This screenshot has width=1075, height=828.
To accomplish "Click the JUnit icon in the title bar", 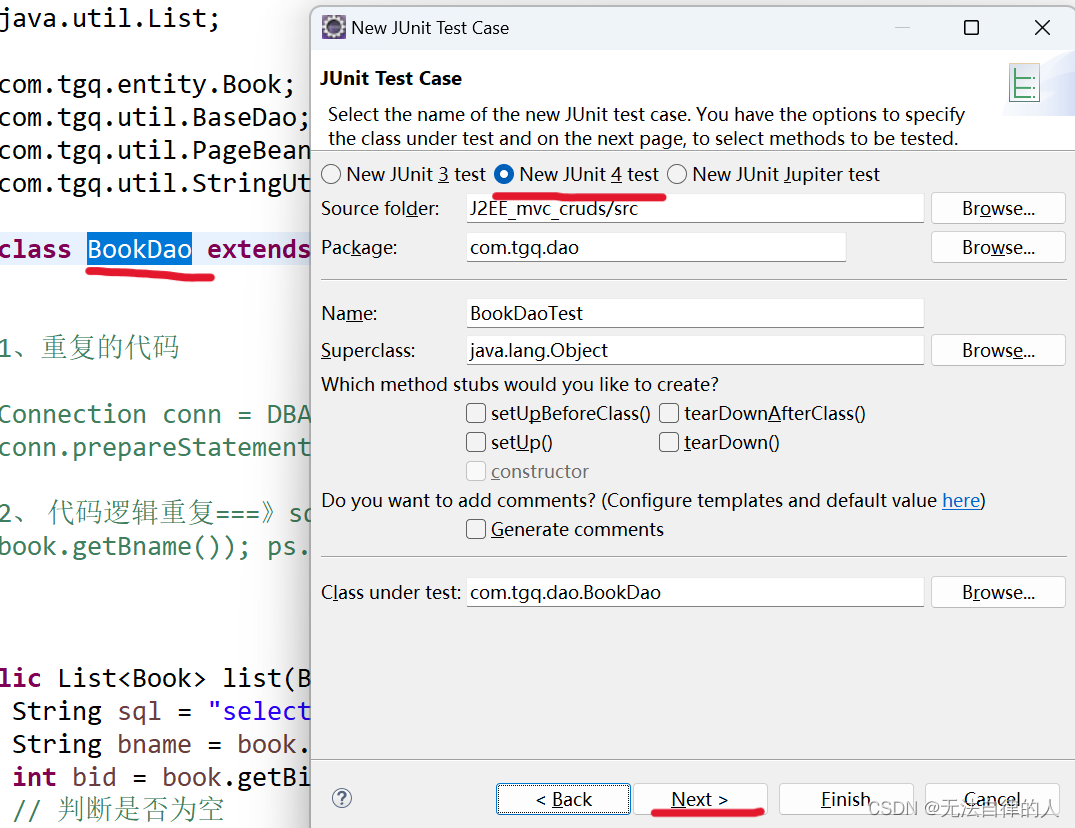I will 332,28.
